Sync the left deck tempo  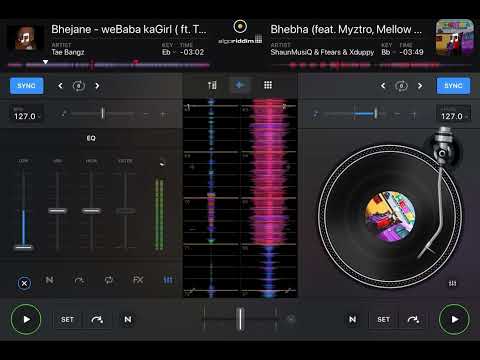26,86
